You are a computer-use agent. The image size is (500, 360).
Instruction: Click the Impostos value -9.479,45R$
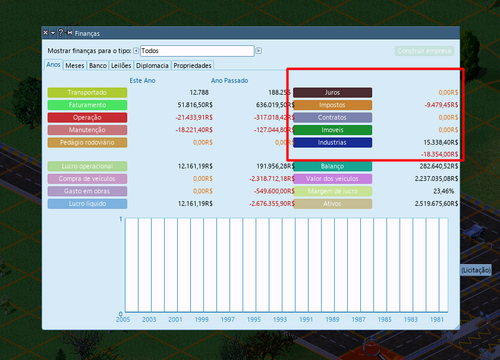tap(441, 105)
